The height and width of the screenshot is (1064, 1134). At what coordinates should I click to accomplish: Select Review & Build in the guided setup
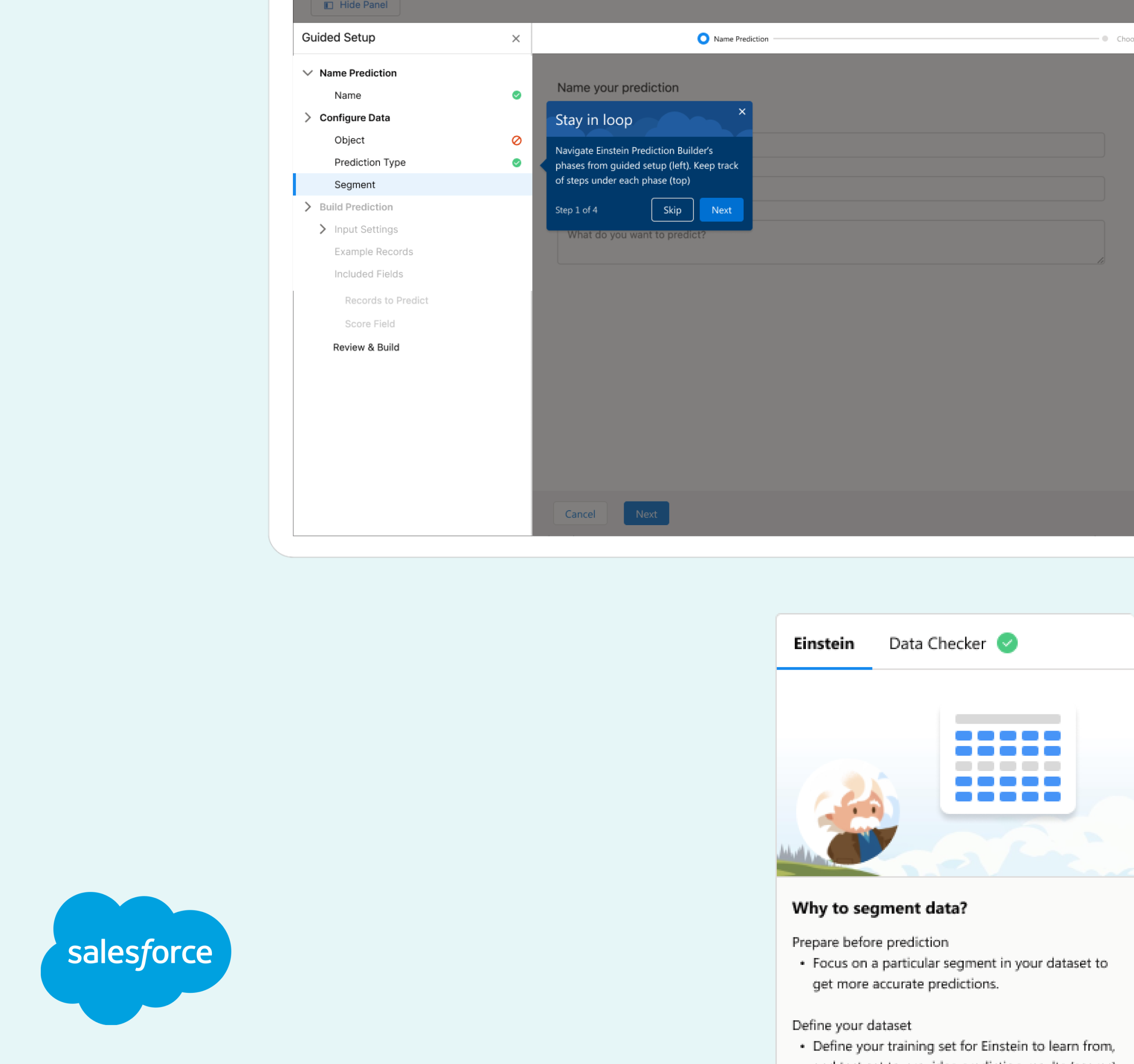(x=366, y=347)
